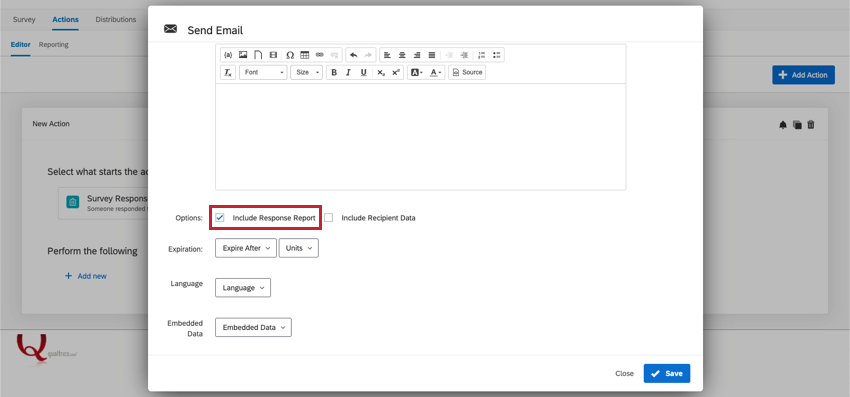Expand the Embedded Data dropdown

point(253,327)
